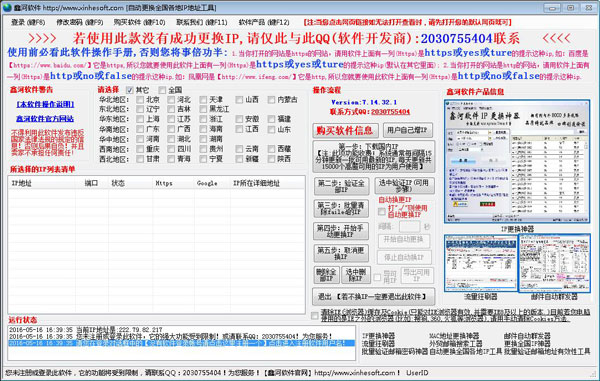Select the highlighted blue log row
The height and width of the screenshot is (381, 600).
click(182, 343)
